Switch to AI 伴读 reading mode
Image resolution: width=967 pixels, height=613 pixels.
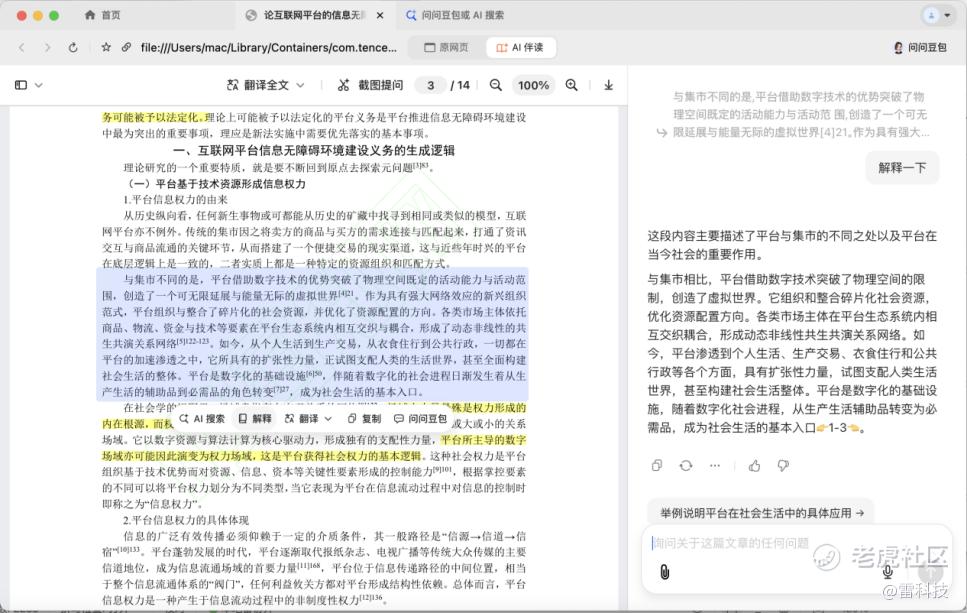pos(521,47)
